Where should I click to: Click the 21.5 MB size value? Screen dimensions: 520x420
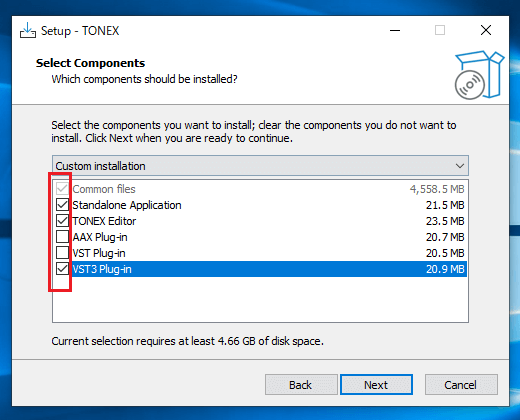[x=445, y=205]
